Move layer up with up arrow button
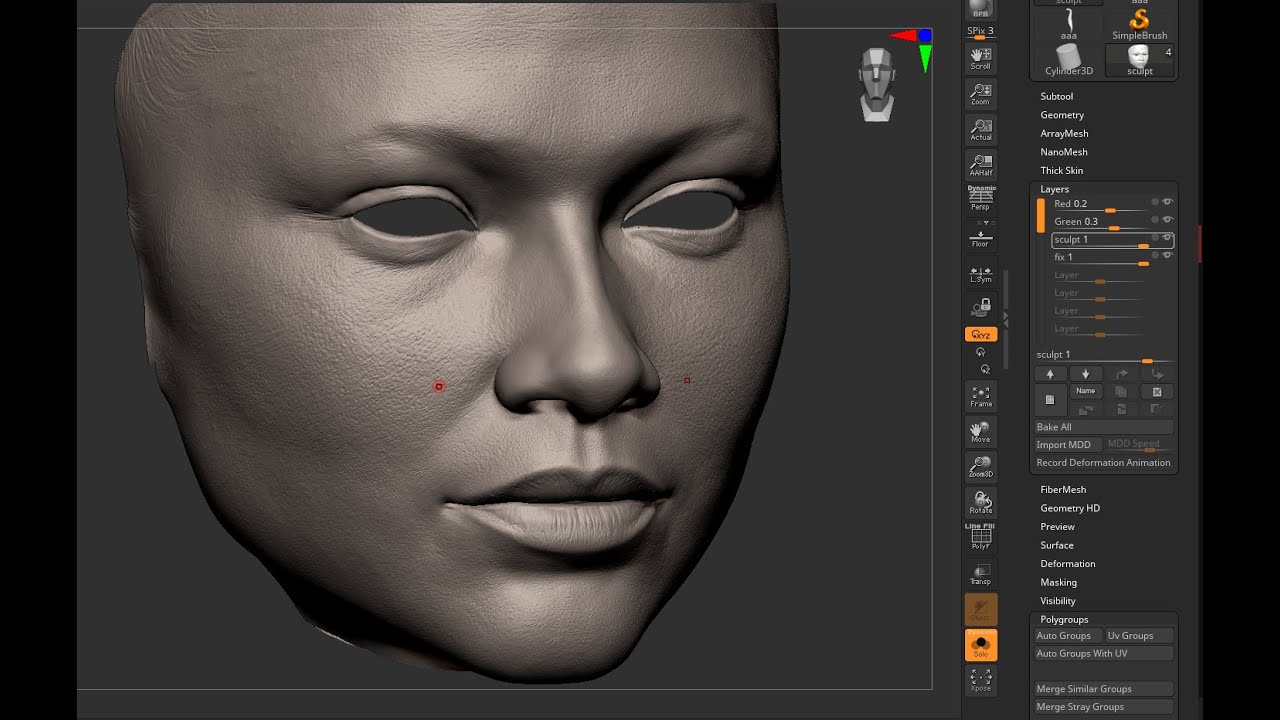This screenshot has width=1280, height=720. tap(1050, 374)
